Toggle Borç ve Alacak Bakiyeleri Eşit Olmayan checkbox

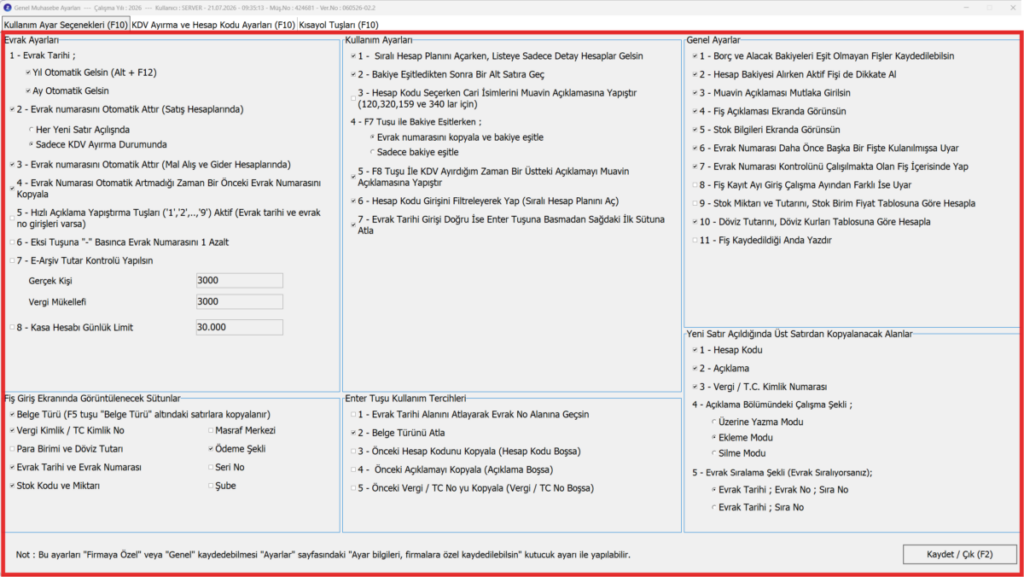click(695, 56)
